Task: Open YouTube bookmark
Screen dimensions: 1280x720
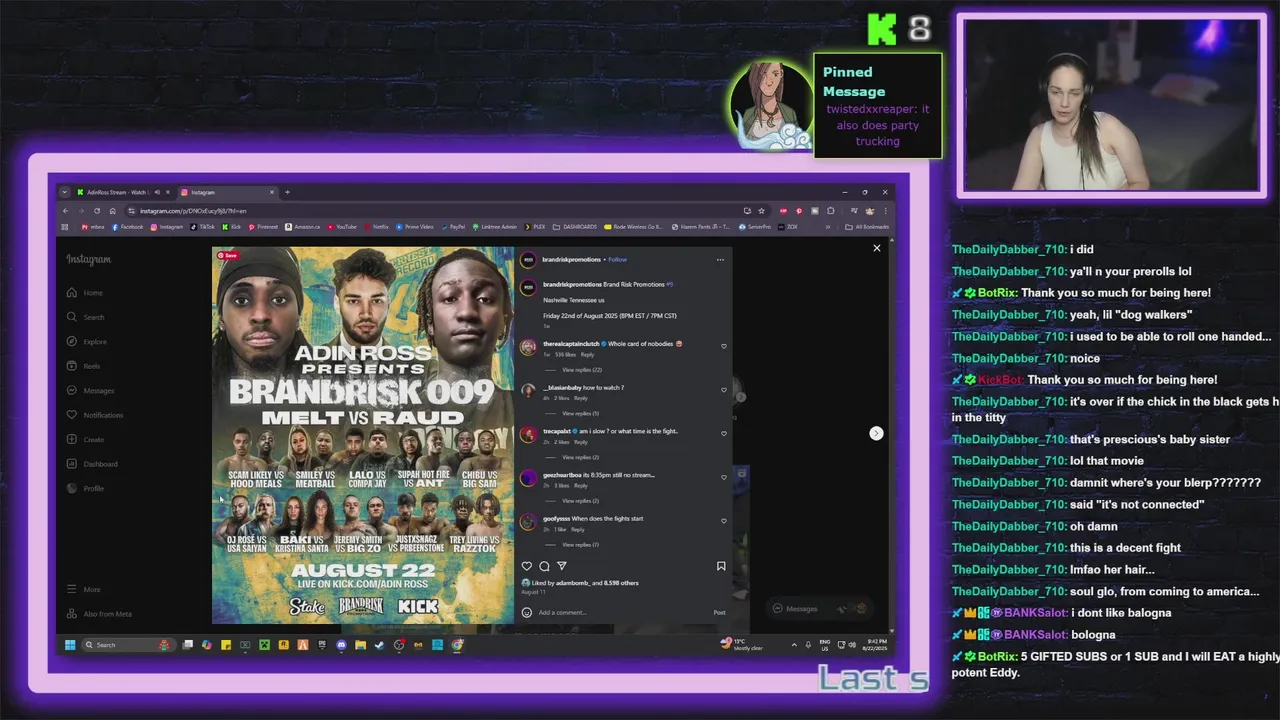Action: (341, 227)
